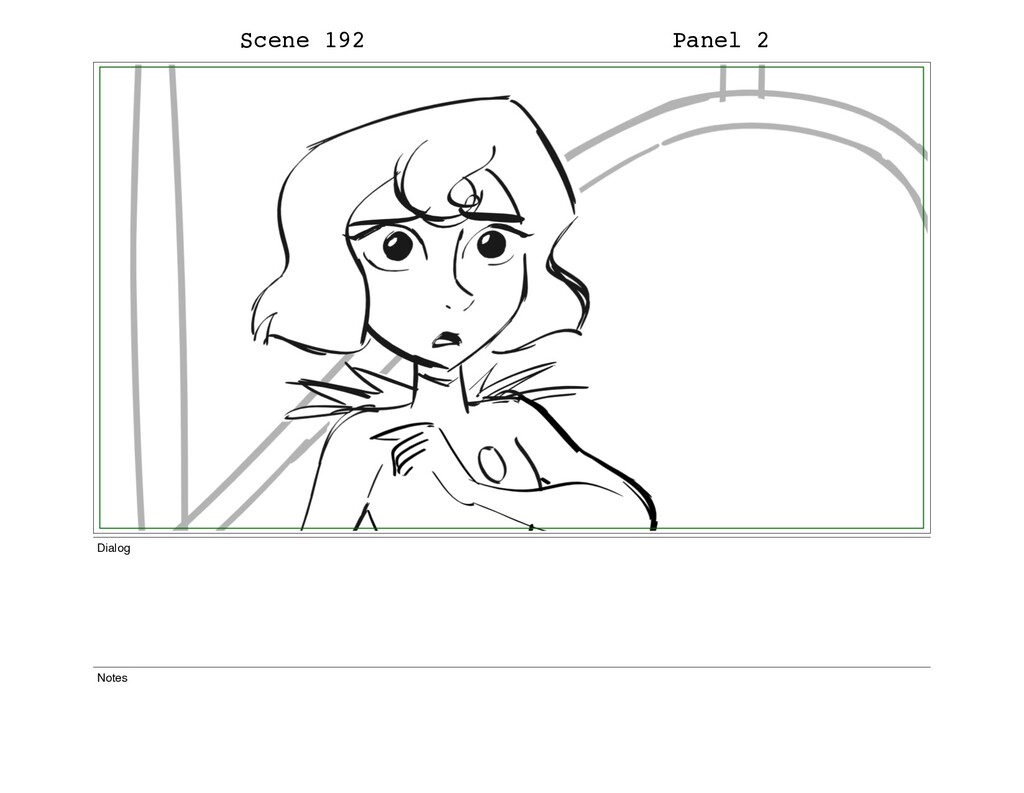Screen dimensions: 1024x793
Task: Click the oval gem on the character's chest
Action: click(x=491, y=464)
